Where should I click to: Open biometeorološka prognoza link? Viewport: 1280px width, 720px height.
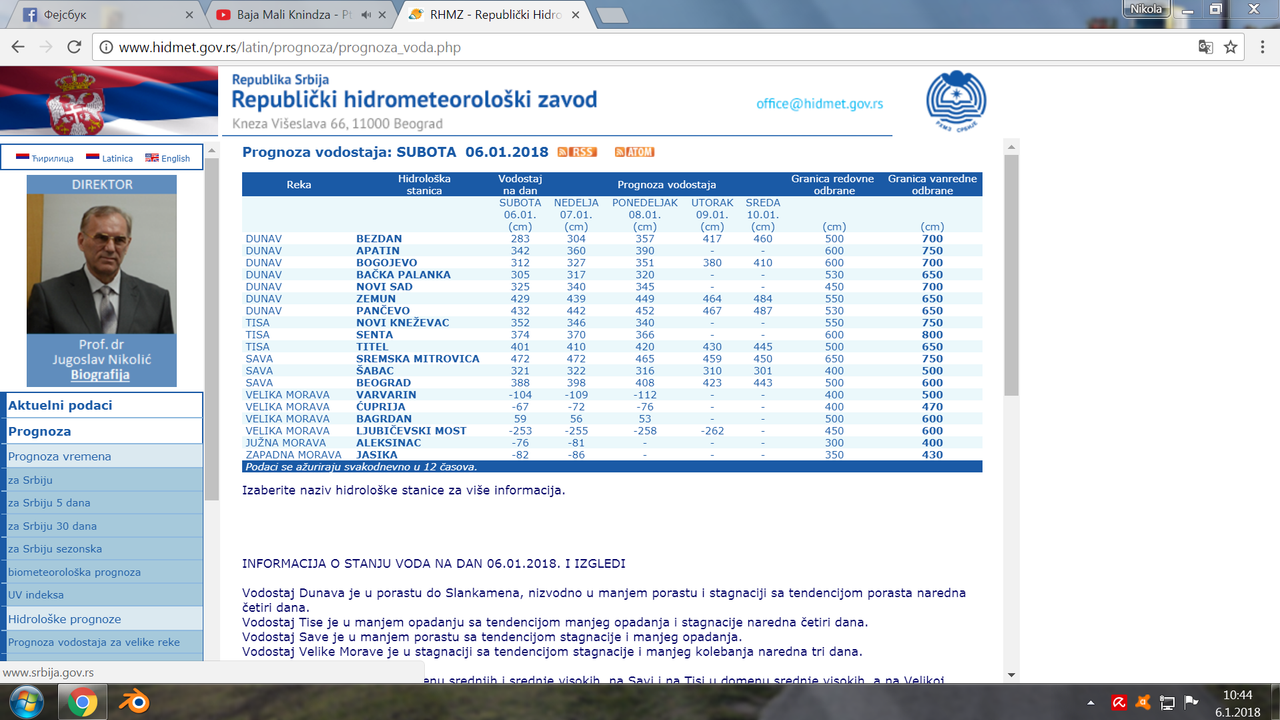(x=102, y=572)
